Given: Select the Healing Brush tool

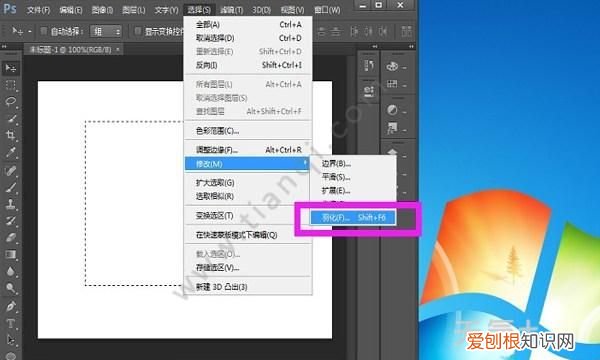Looking at the screenshot, I should pos(11,170).
